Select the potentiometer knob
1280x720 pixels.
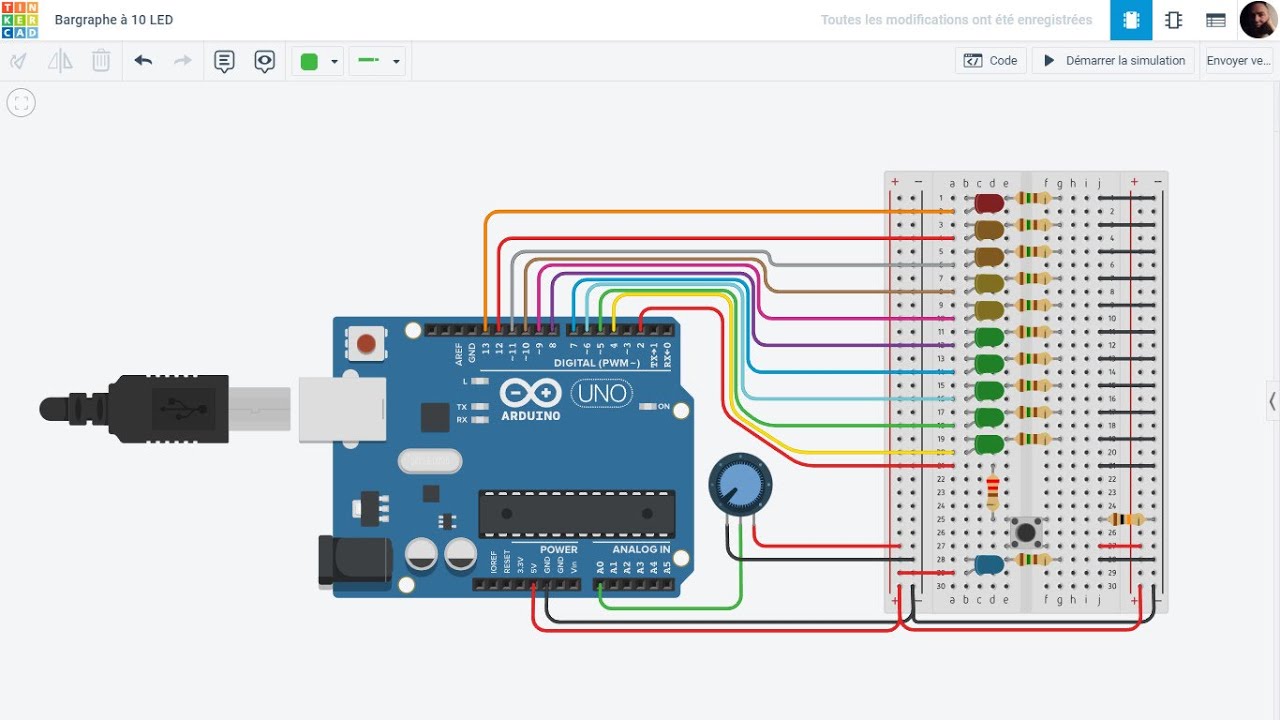(740, 485)
